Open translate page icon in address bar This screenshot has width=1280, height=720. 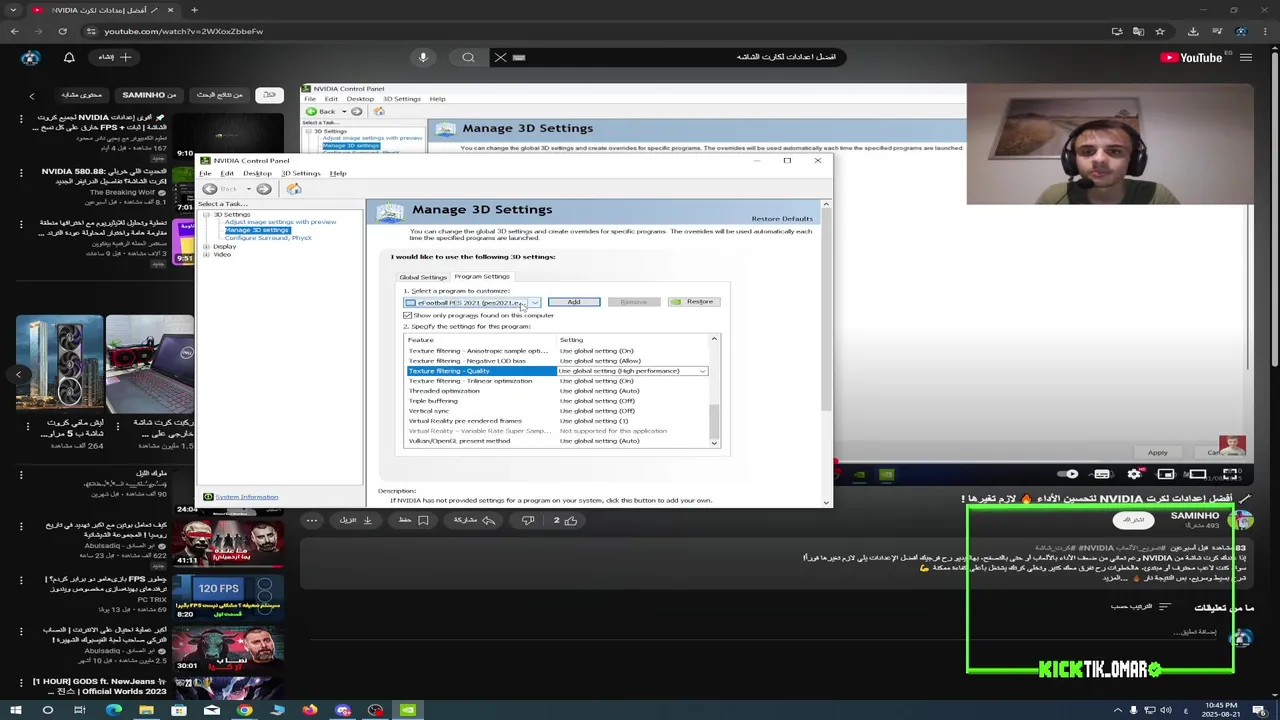1138,31
